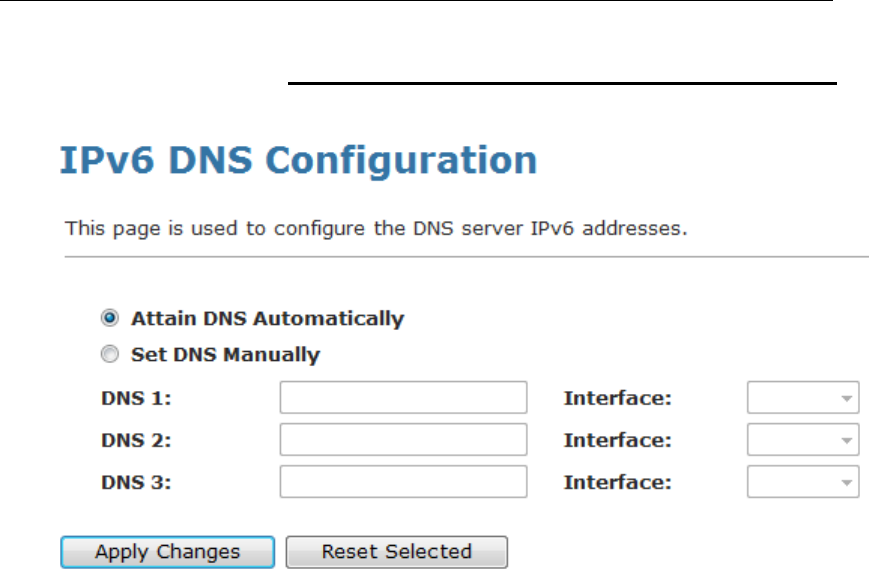The image size is (869, 572).
Task: Open the Interface dropdown for DNS 1
Action: 803,398
